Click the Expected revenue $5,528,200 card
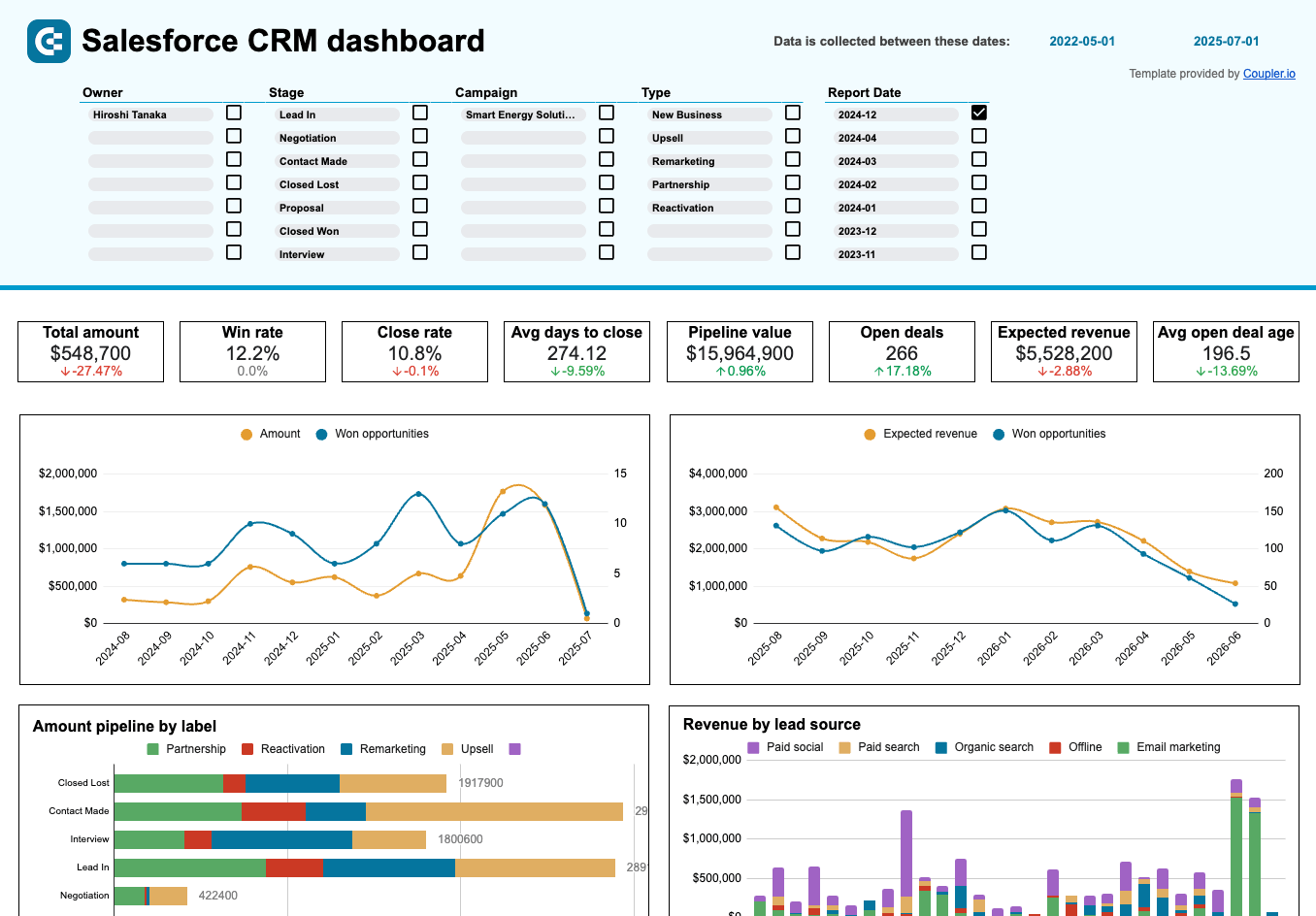Viewport: 1316px width, 916px height. (1064, 352)
